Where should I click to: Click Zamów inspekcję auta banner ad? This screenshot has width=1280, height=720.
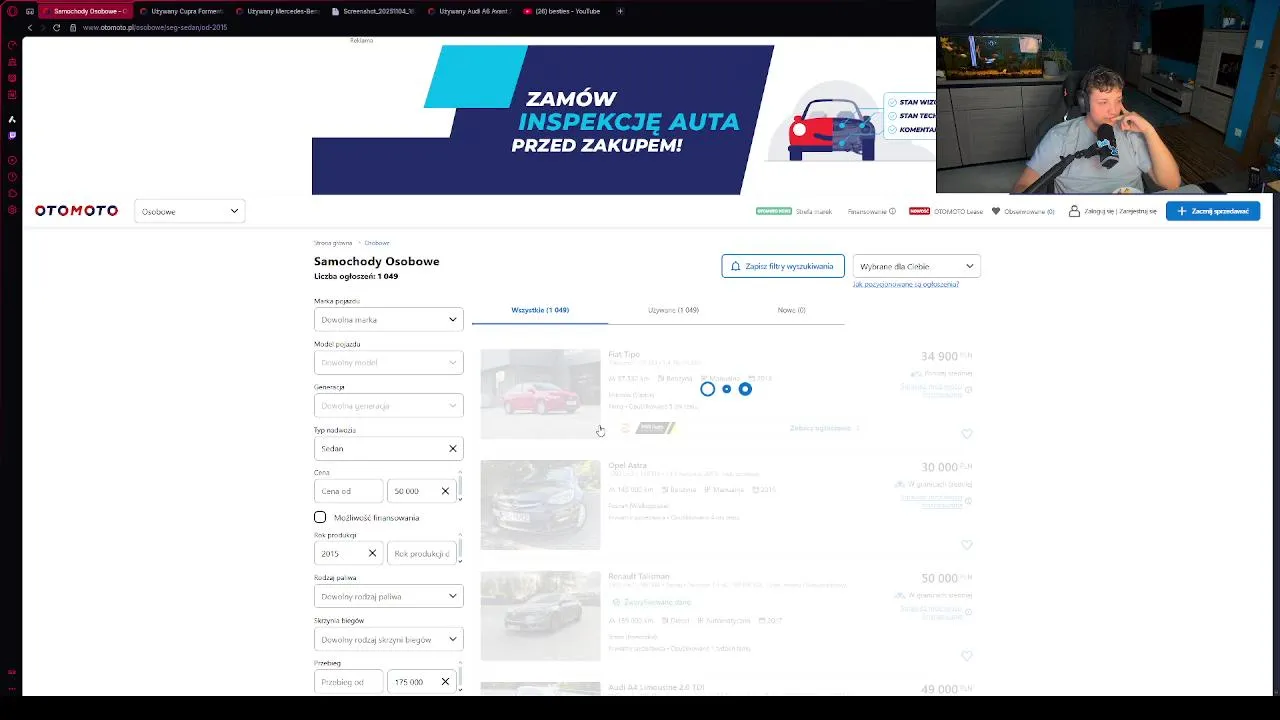[624, 119]
